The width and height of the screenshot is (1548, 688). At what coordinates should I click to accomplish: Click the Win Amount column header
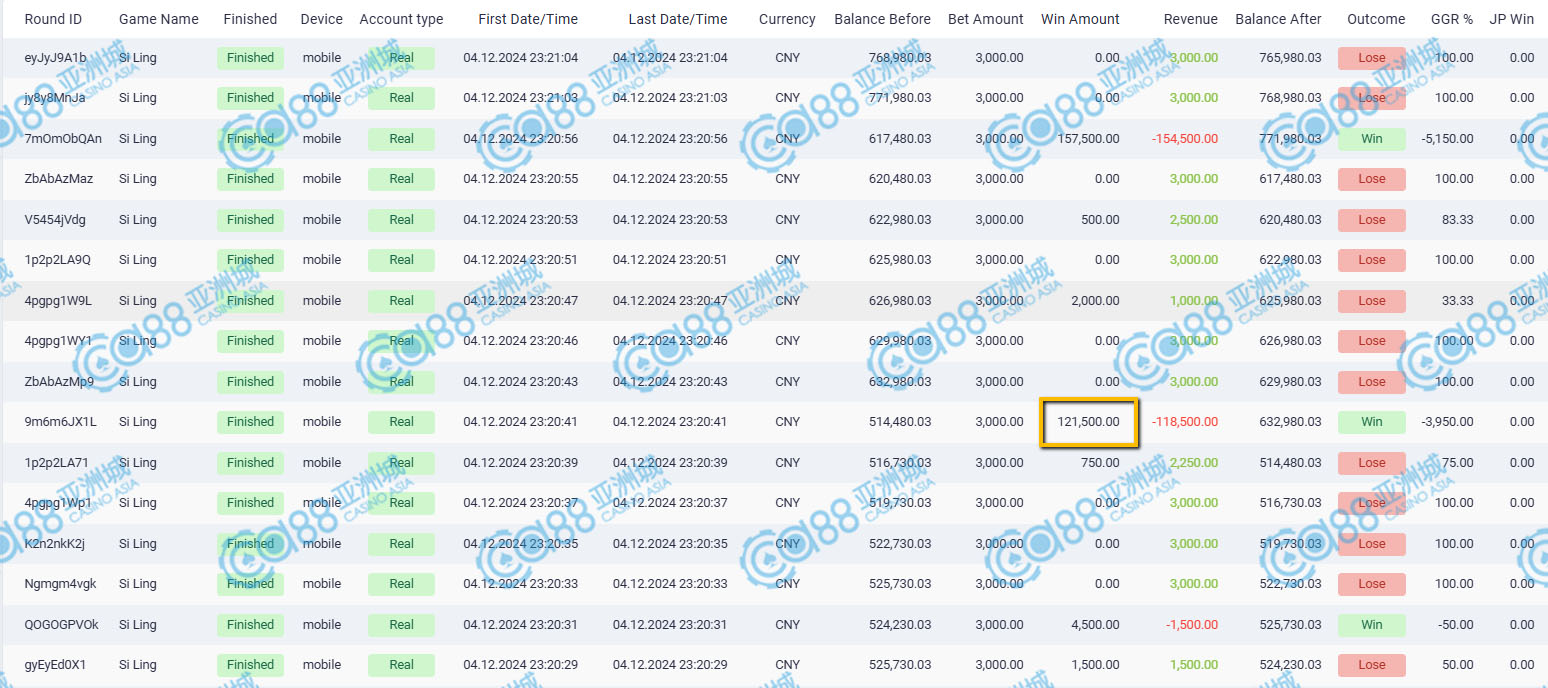1080,19
